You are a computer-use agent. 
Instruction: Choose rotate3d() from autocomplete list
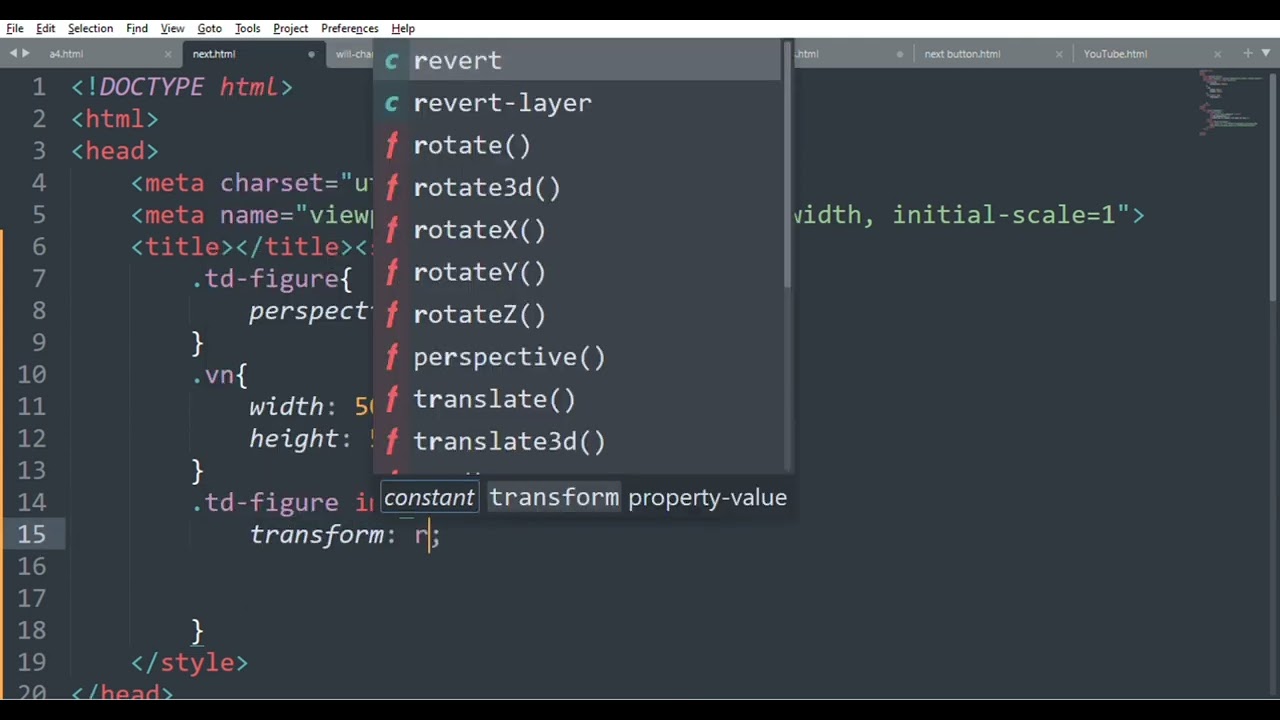tap(576, 187)
